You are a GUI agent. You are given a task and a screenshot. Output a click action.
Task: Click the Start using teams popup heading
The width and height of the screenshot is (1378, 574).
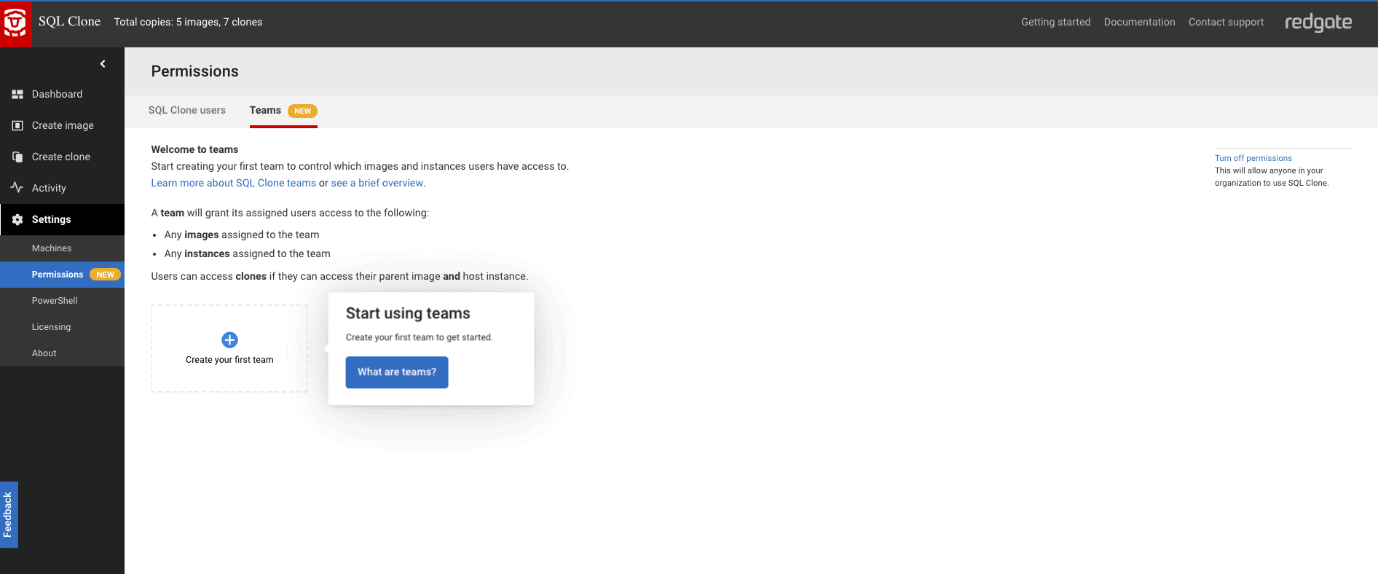pyautogui.click(x=408, y=314)
